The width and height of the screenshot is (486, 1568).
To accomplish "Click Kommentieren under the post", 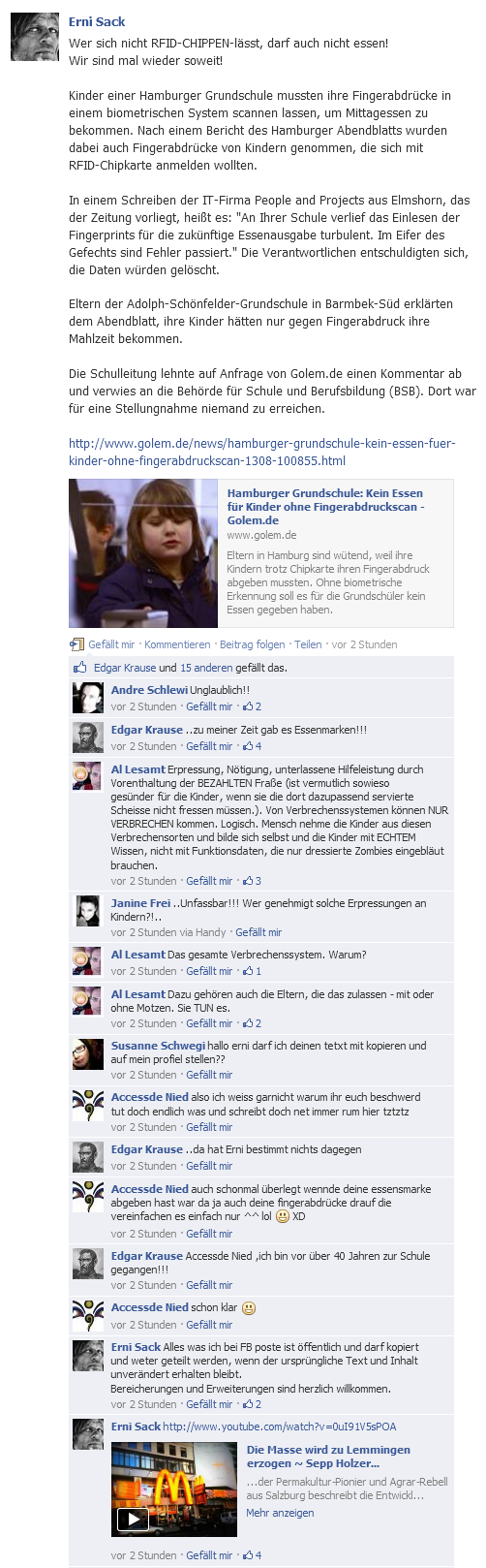I will [x=177, y=644].
